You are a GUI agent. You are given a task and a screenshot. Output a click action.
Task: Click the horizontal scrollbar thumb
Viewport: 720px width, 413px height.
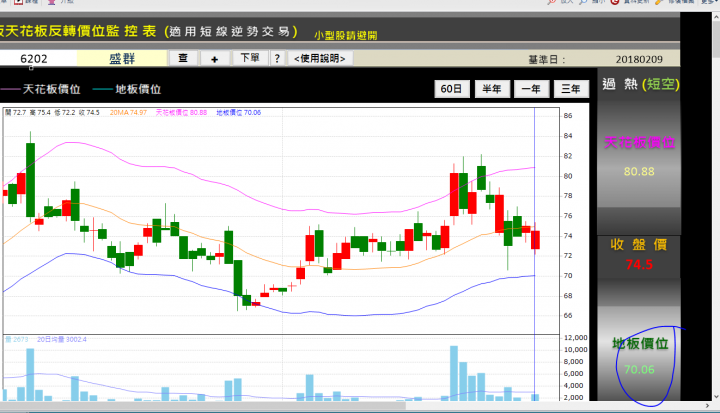pyautogui.click(x=202, y=406)
